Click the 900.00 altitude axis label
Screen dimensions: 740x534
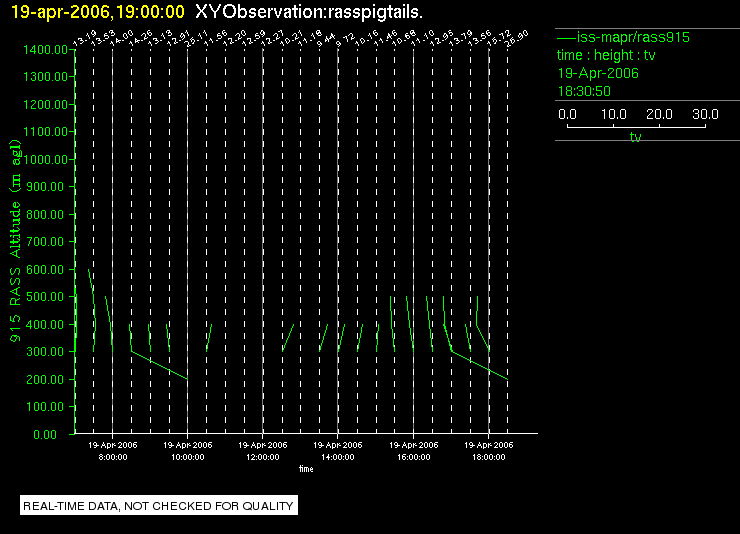[x=45, y=187]
